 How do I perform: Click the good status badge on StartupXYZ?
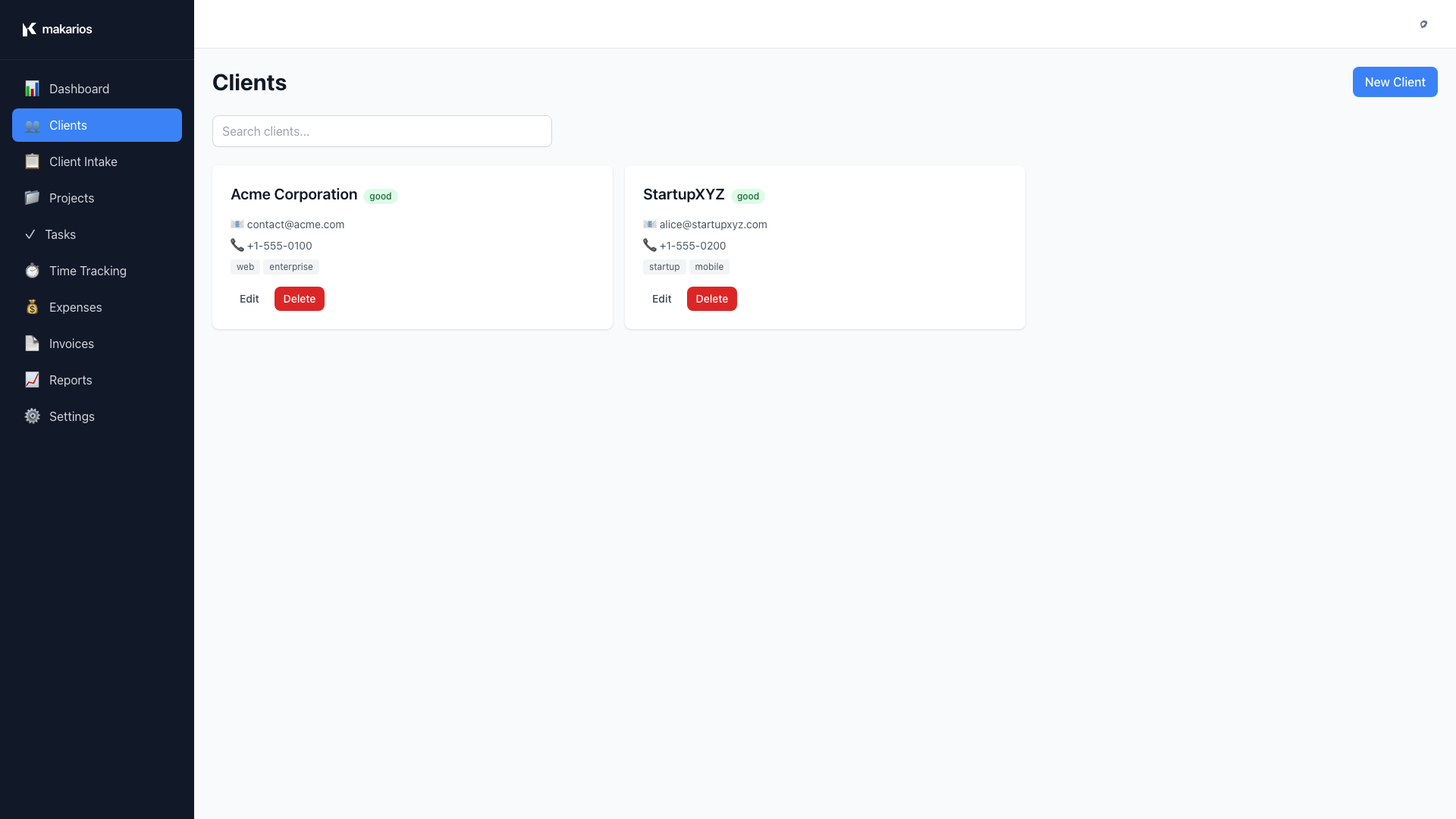click(748, 196)
